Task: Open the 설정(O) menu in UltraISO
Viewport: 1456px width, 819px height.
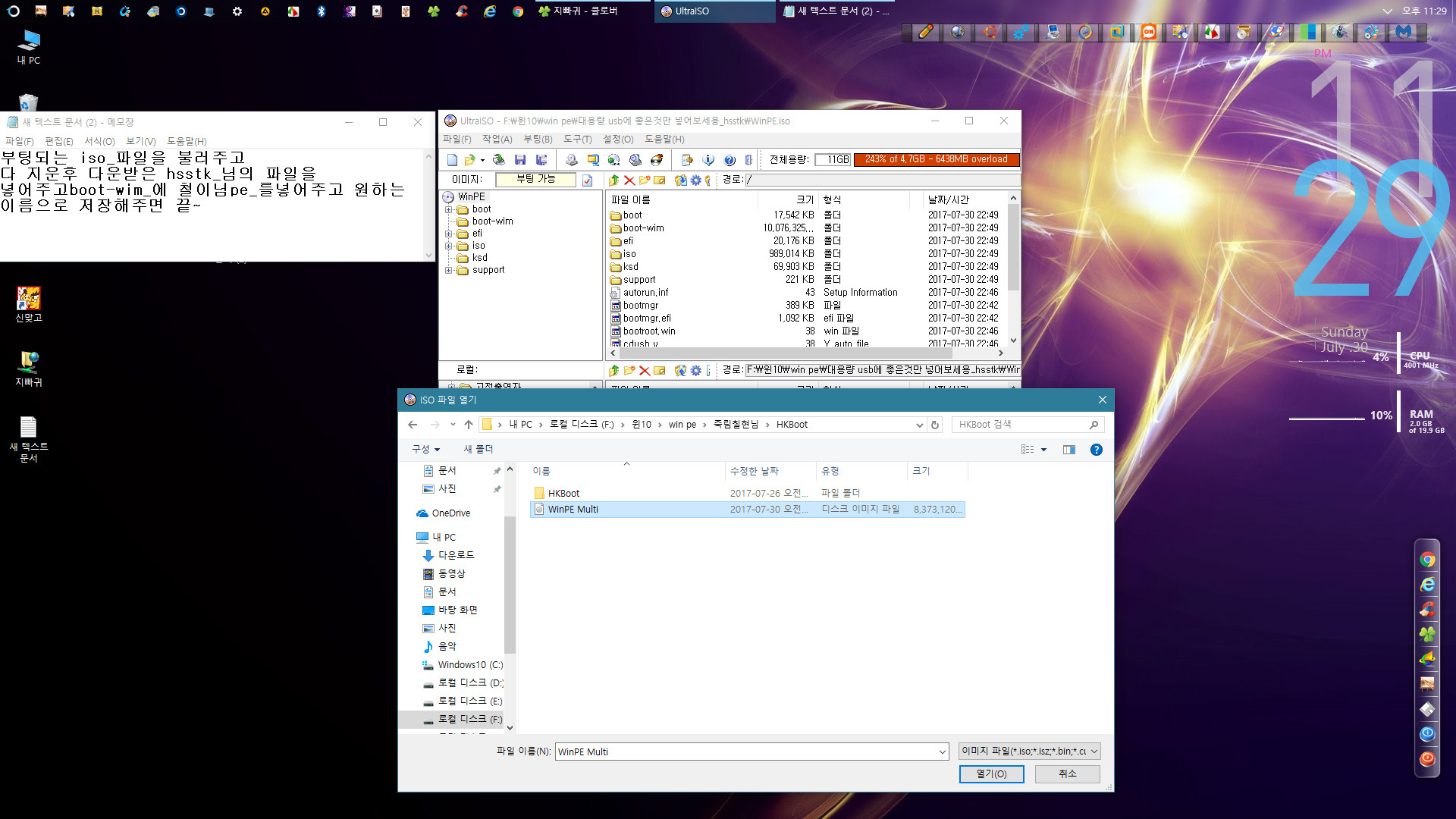Action: [618, 140]
